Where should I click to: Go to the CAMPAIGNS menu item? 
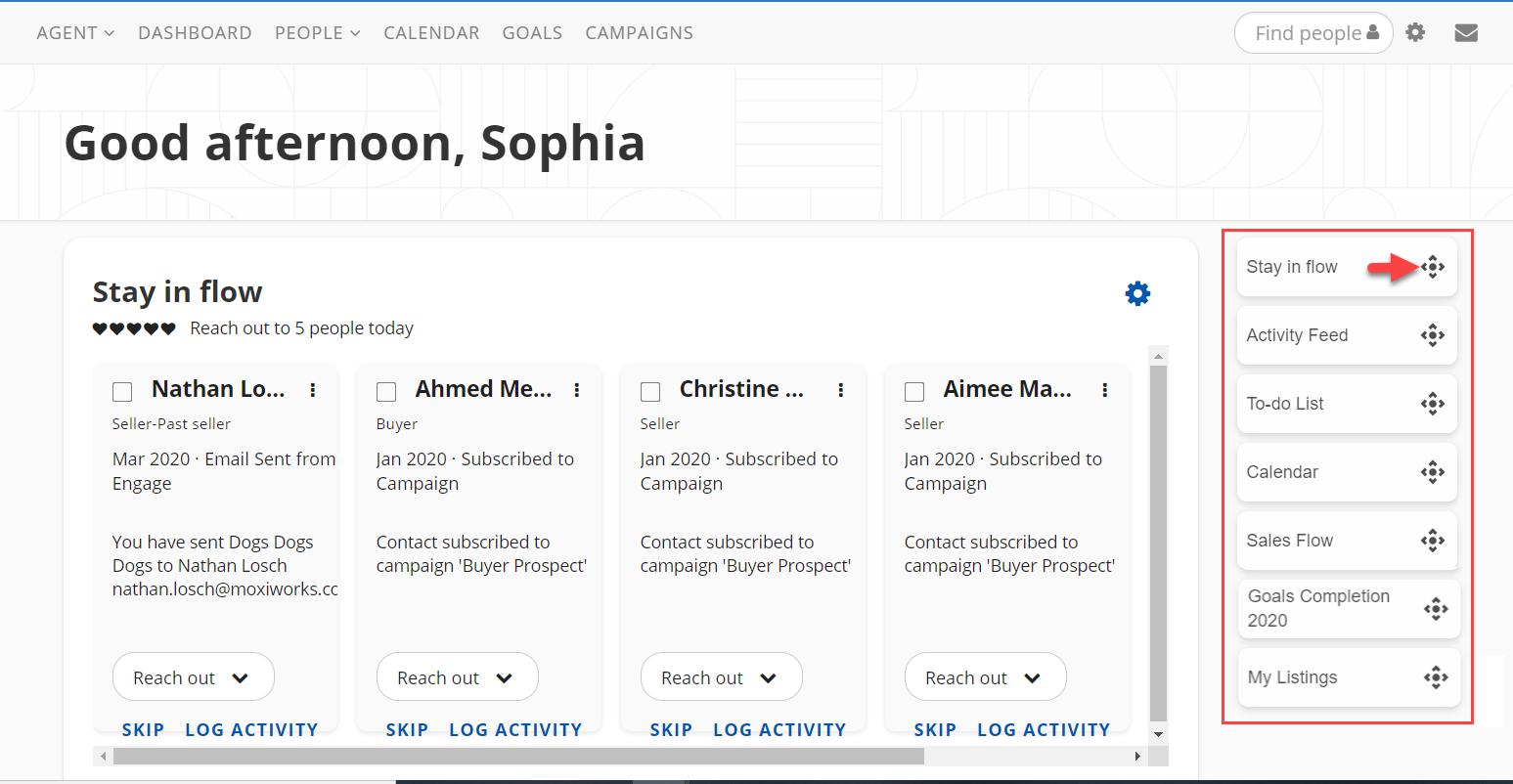[639, 33]
